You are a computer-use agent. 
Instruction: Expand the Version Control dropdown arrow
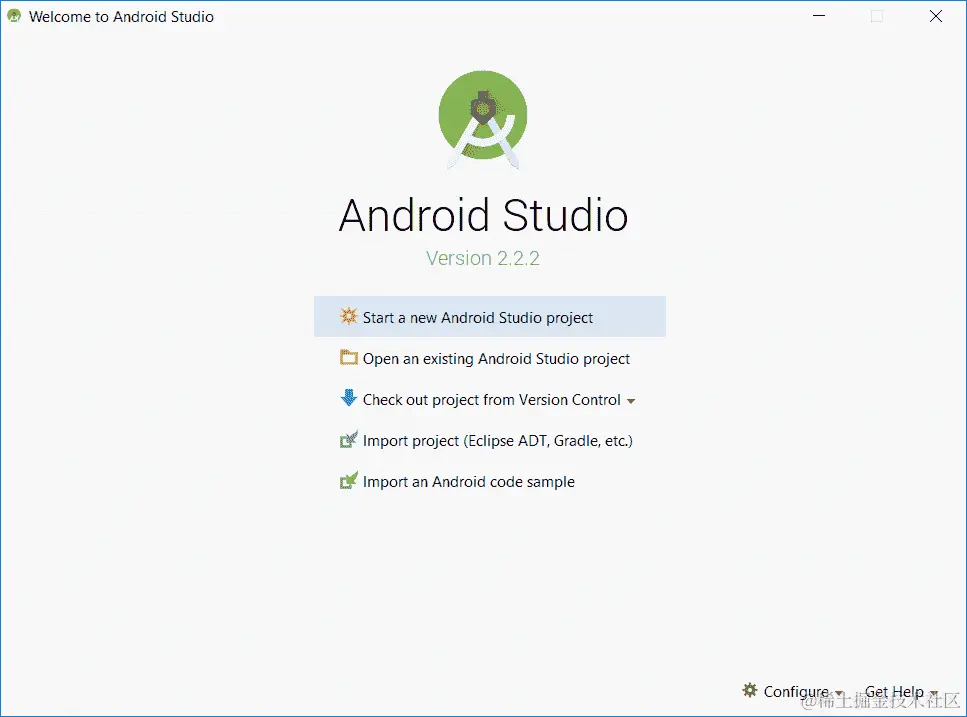[631, 401]
